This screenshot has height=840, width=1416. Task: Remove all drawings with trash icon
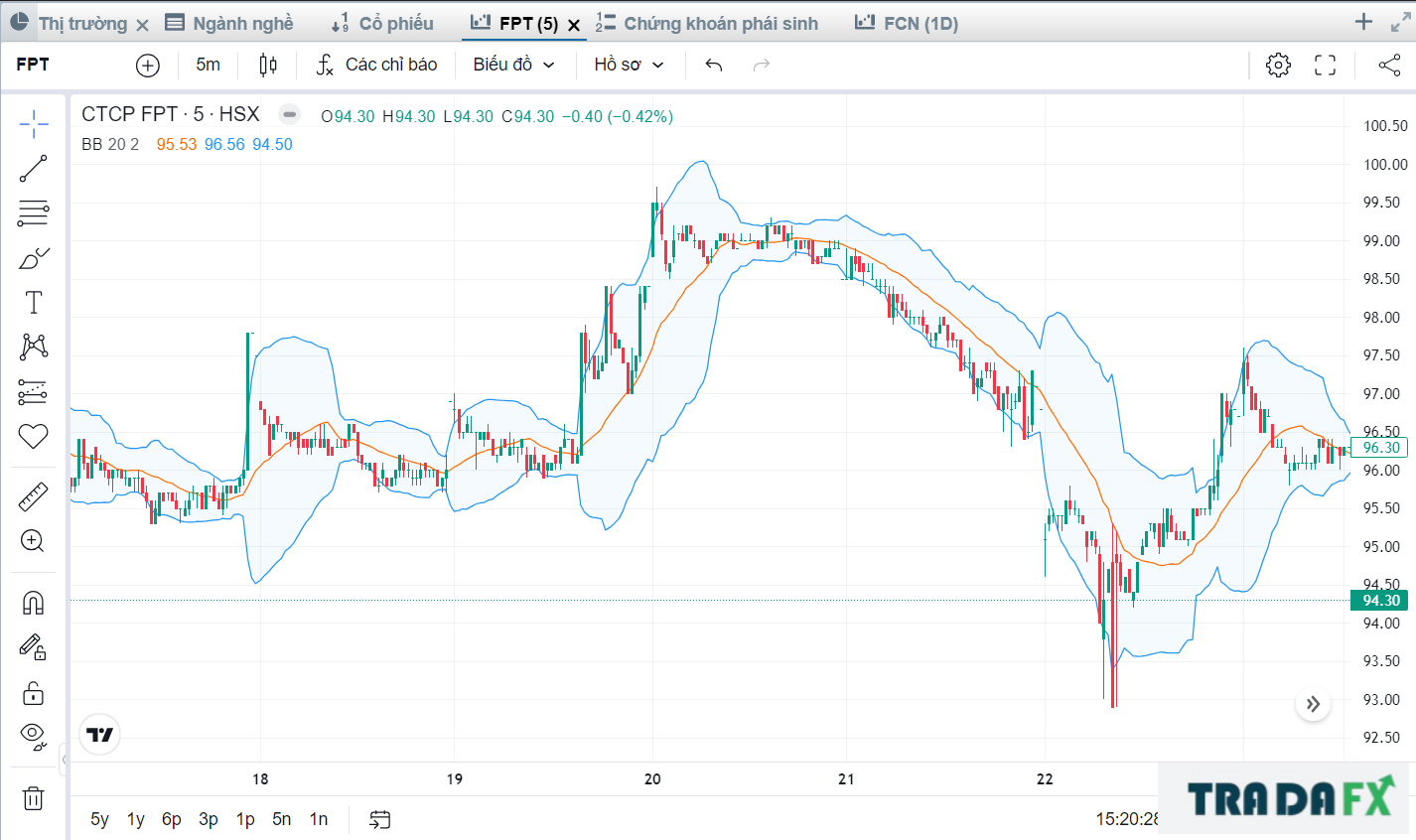click(x=33, y=797)
